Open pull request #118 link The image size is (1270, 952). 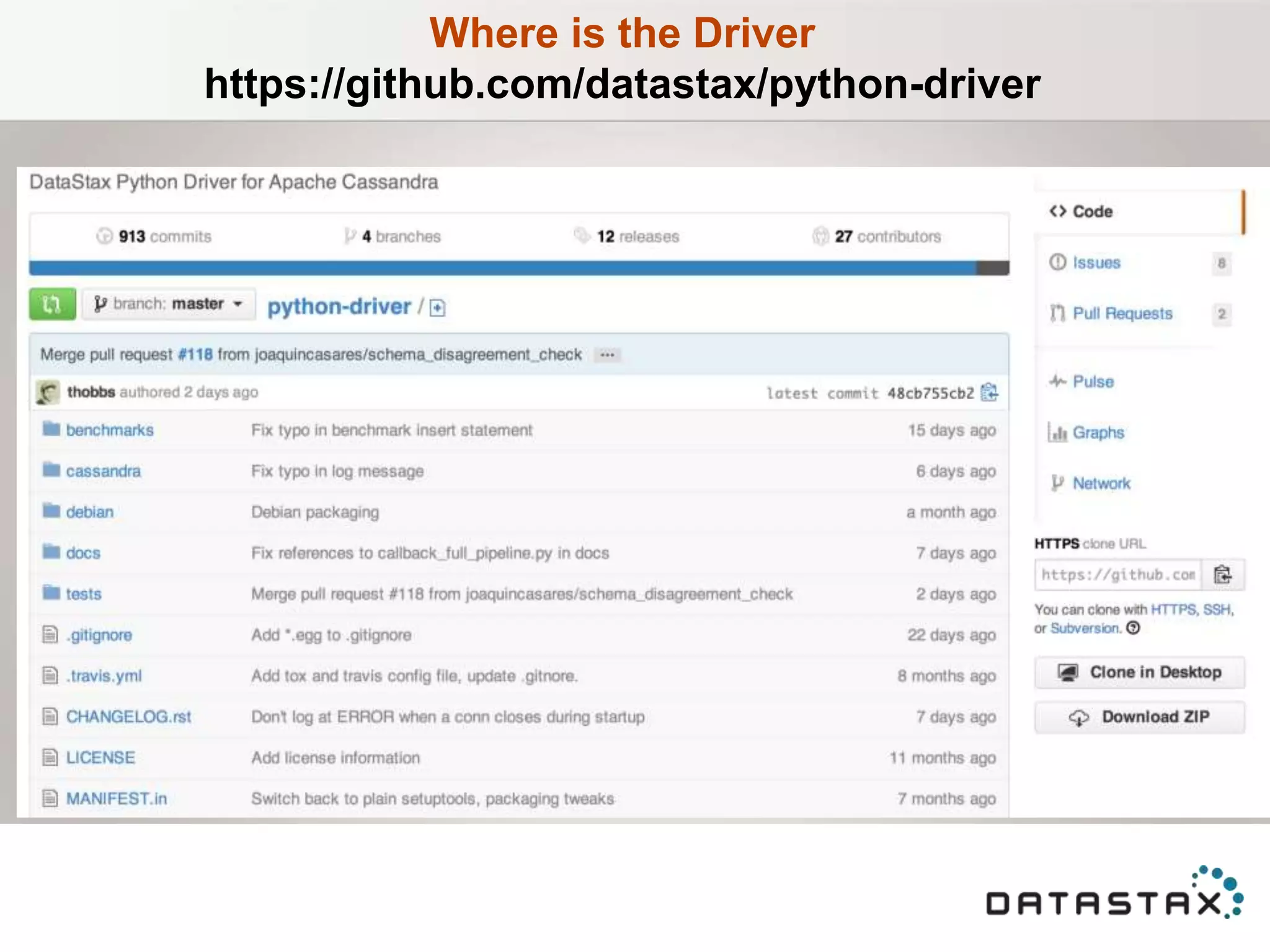coord(195,355)
